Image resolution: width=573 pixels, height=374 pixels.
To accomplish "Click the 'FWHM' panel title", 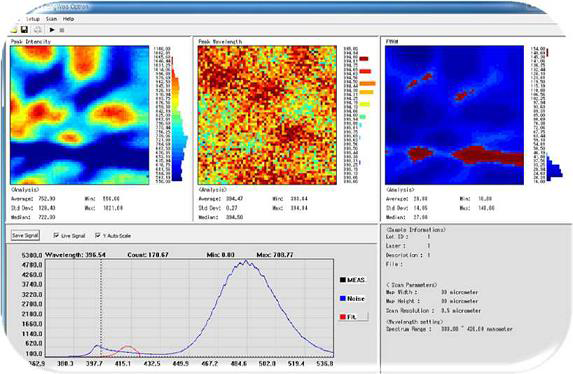I will pos(392,41).
